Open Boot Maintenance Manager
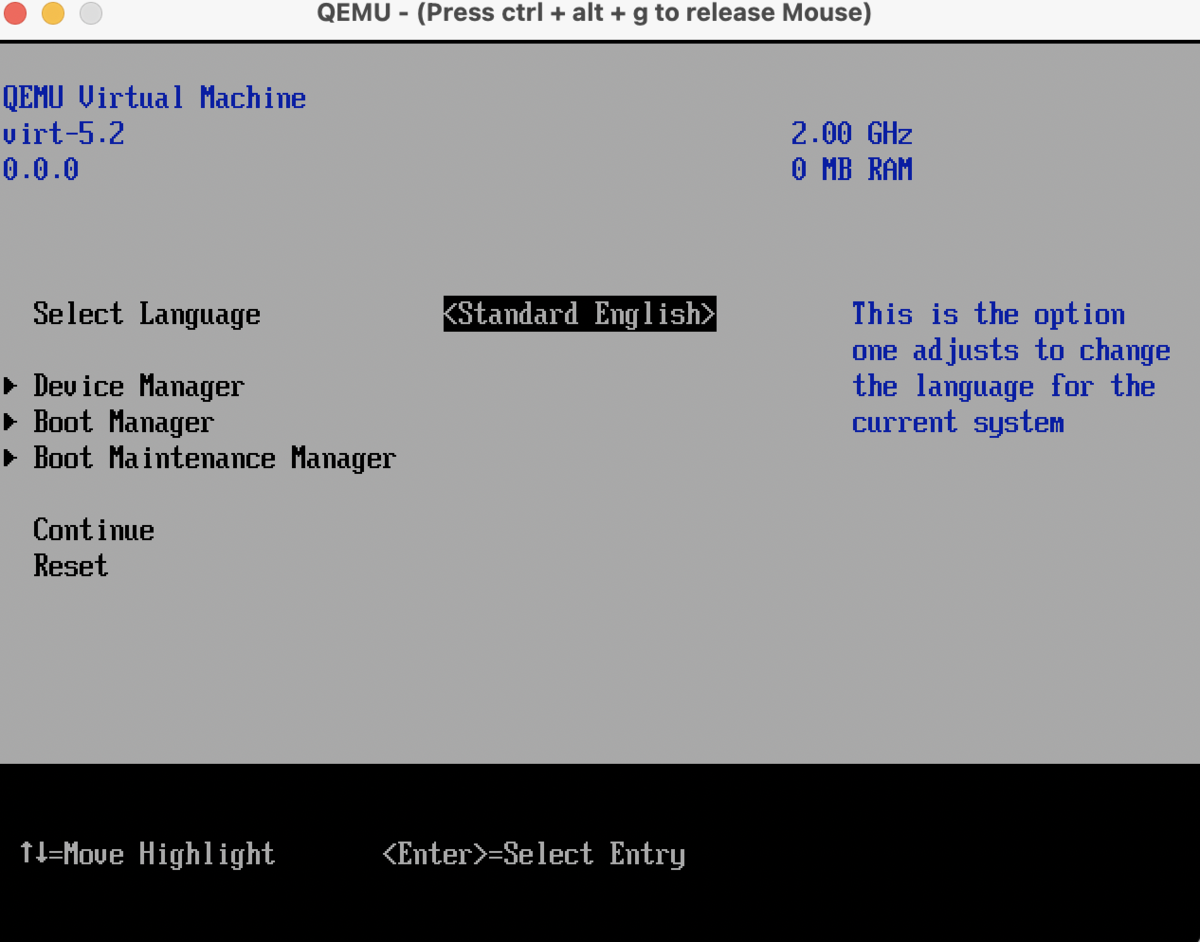The image size is (1200, 942). [x=214, y=458]
